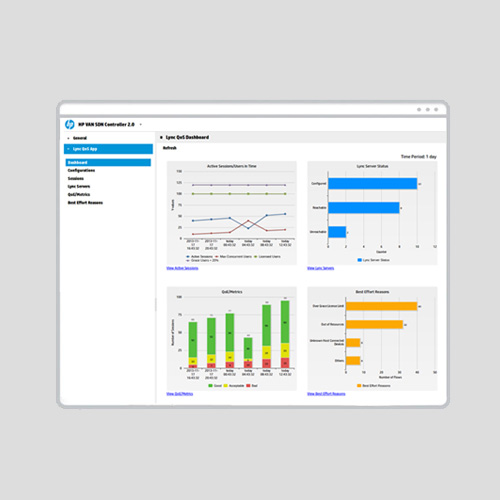Open Best Effort Reasons in the sidebar
Screen dimensions: 500x500
85,202
